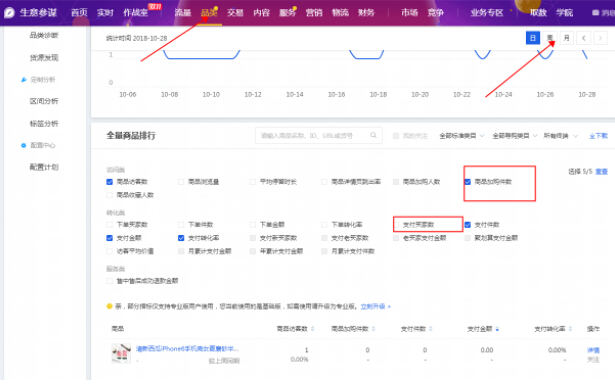Sort by 支付金额 column arrow
The image size is (615, 386).
(497, 329)
